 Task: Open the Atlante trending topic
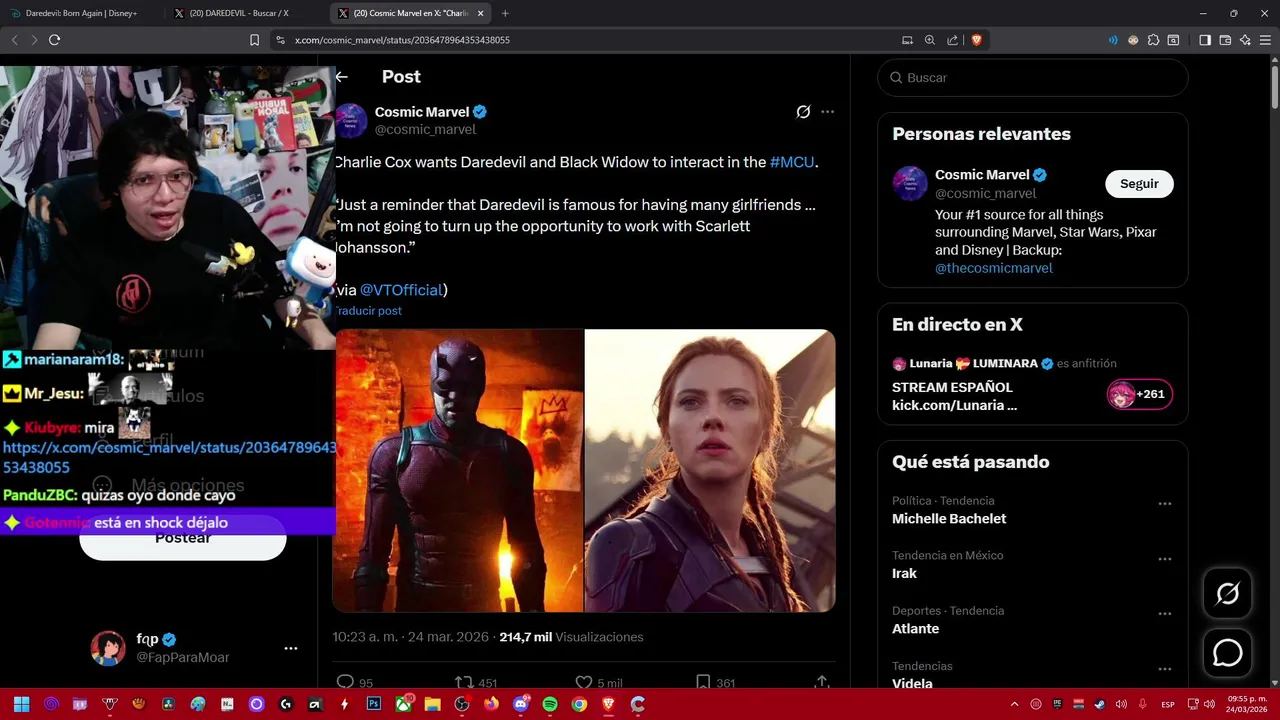click(x=915, y=629)
